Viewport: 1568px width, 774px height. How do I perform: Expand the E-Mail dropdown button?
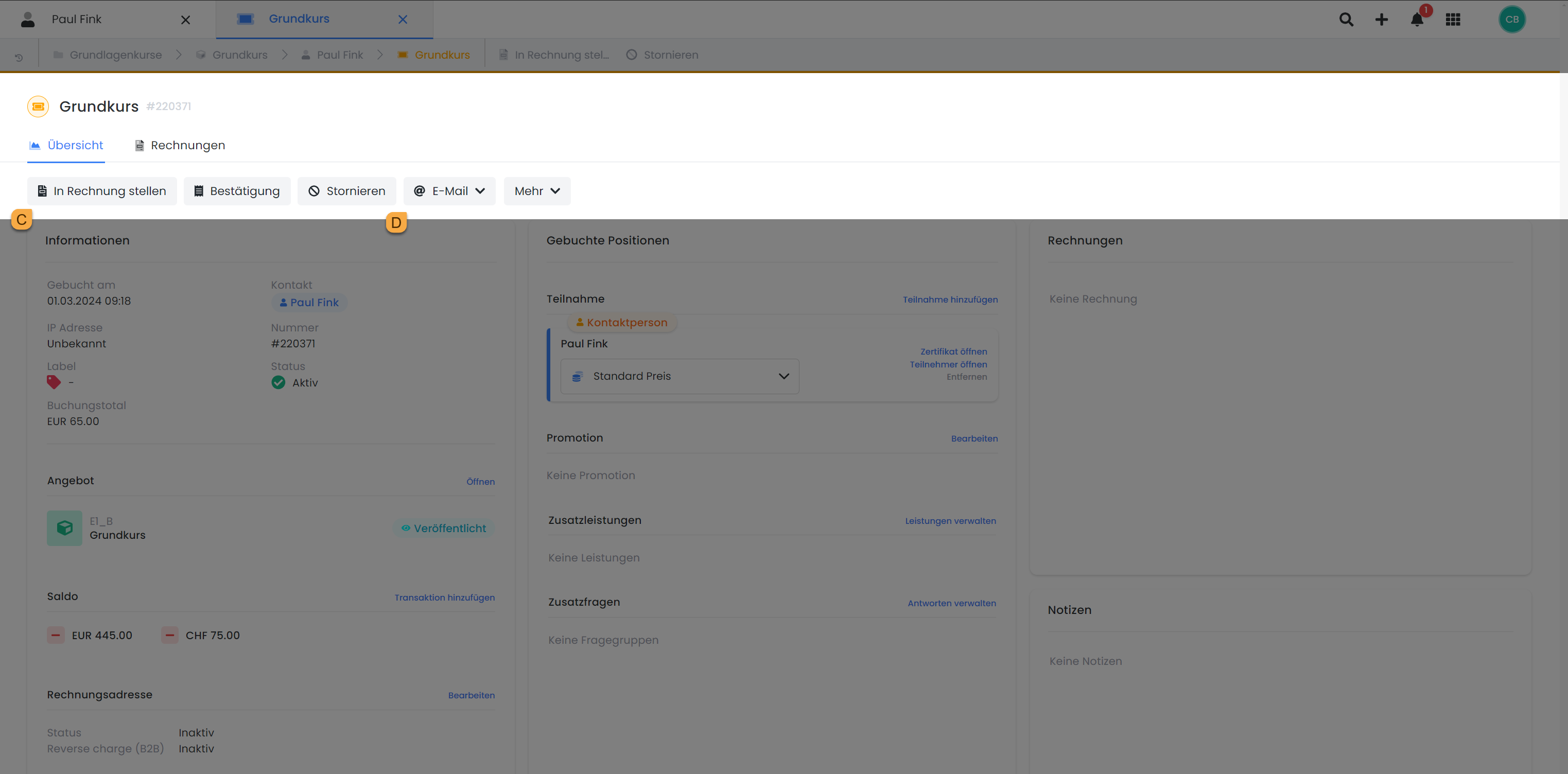(449, 191)
